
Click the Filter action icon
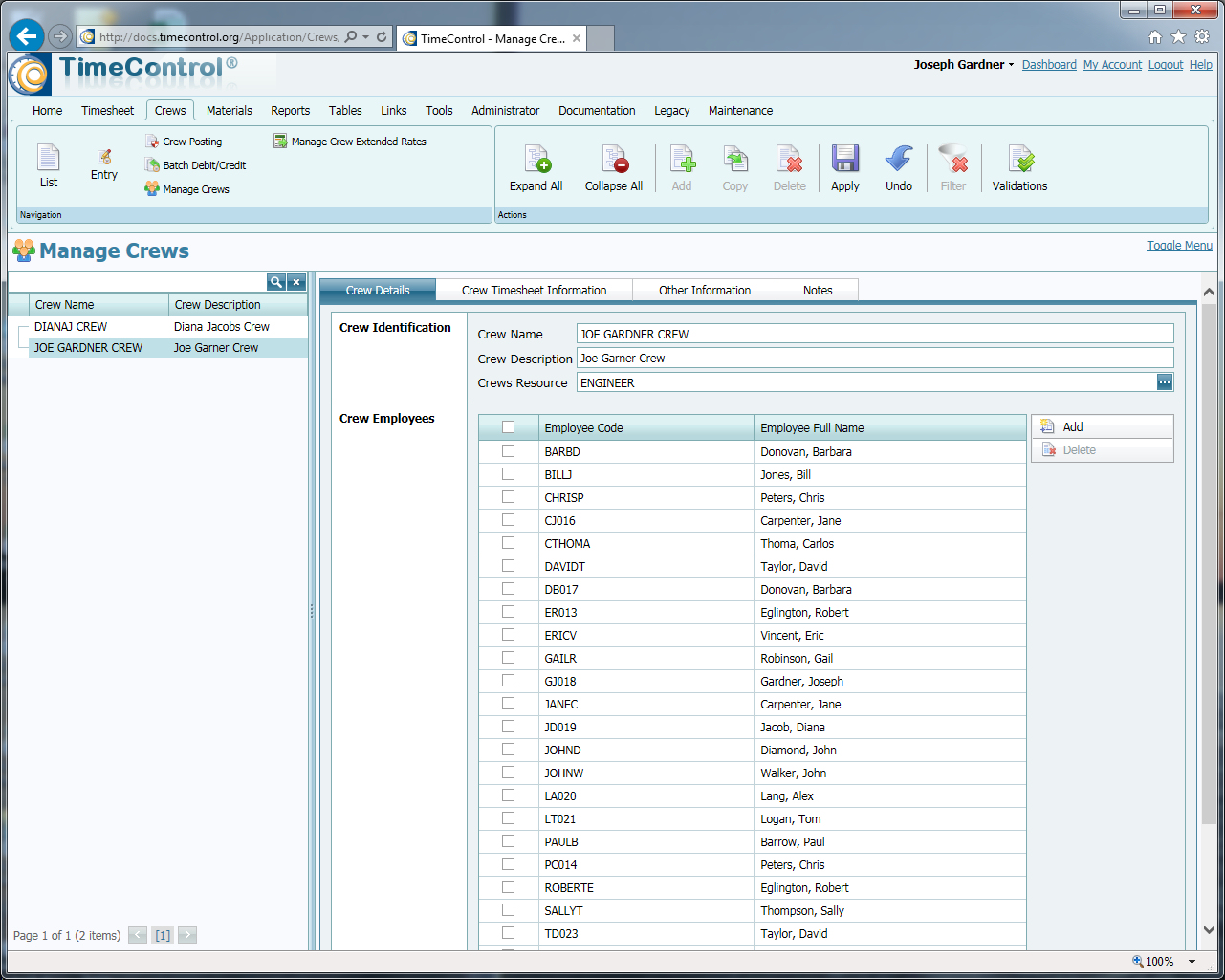[953, 167]
